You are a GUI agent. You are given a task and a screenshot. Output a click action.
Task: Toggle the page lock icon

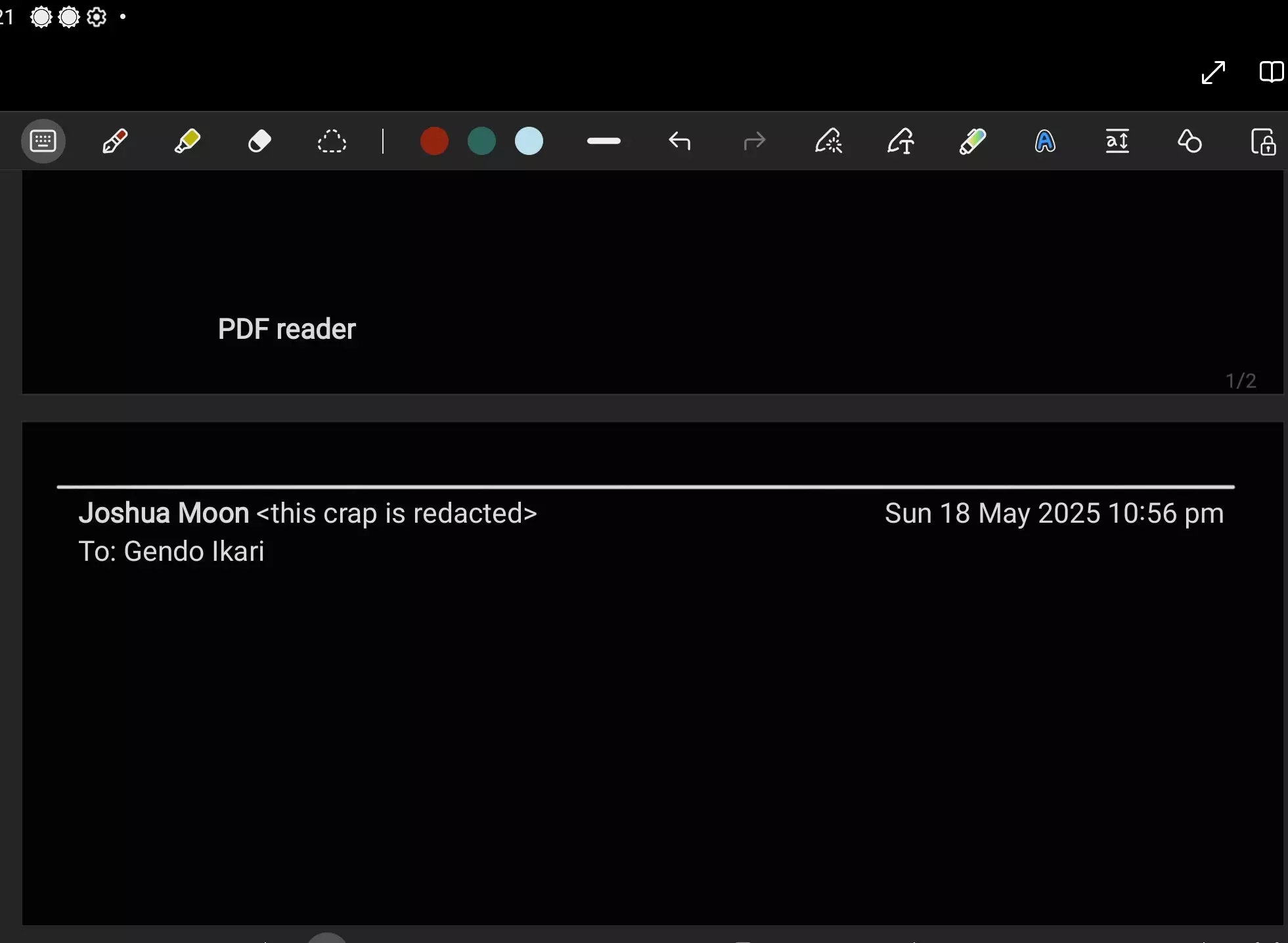[1263, 141]
